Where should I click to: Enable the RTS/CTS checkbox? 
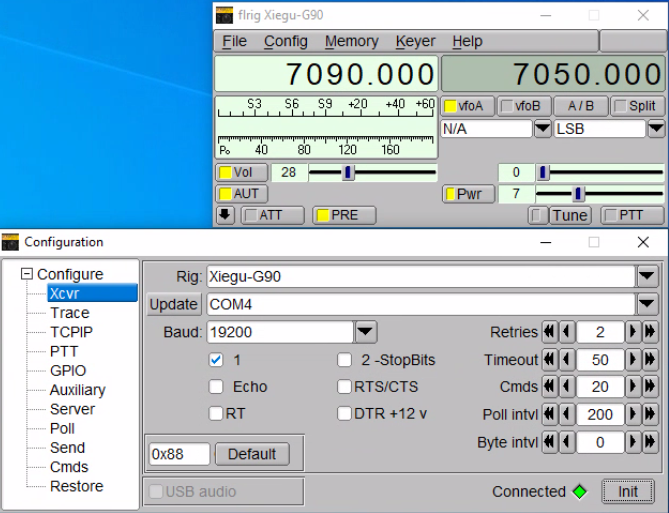345,387
